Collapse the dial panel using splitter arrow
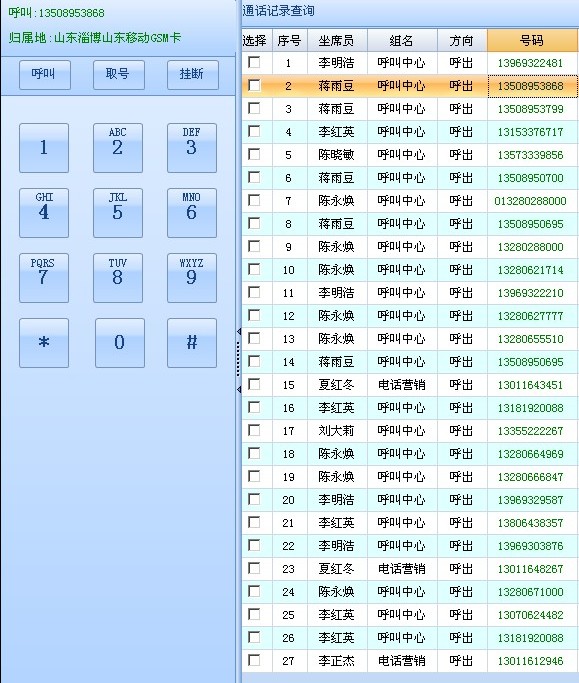 pos(239,332)
